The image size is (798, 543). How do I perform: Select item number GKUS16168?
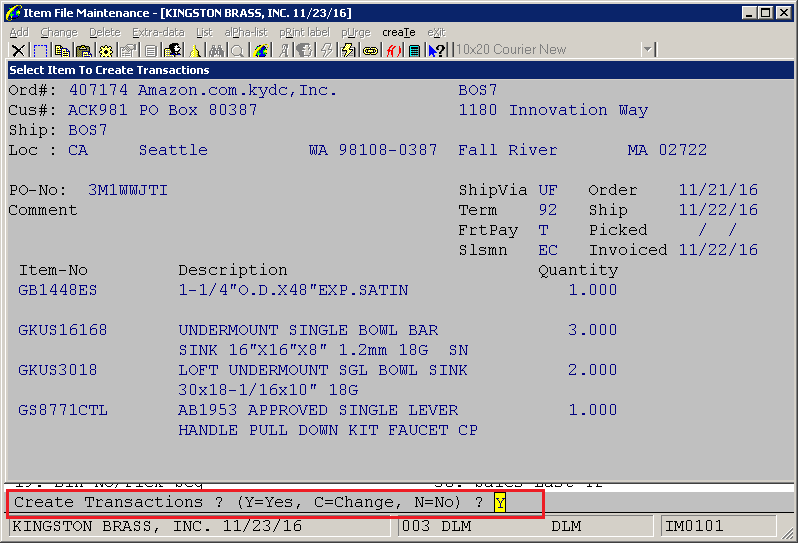(x=63, y=330)
